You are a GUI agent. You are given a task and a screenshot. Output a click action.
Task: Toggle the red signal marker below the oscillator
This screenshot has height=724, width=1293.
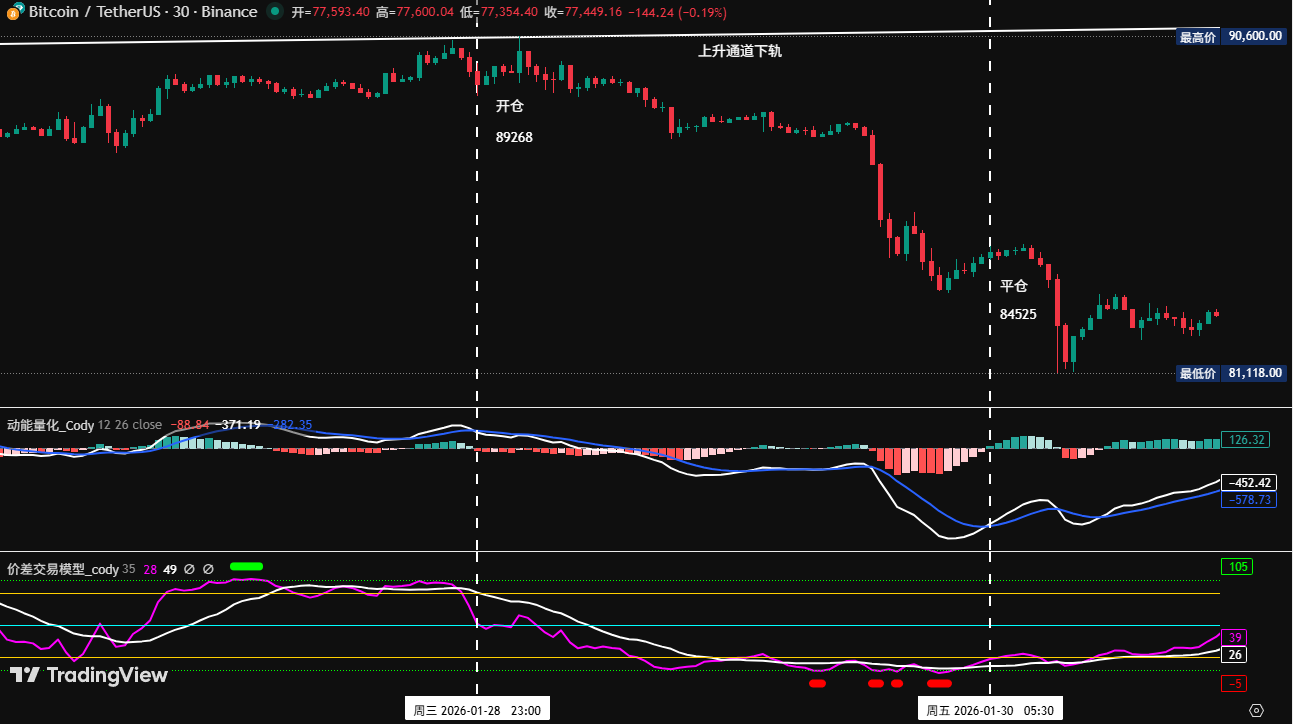click(x=816, y=683)
